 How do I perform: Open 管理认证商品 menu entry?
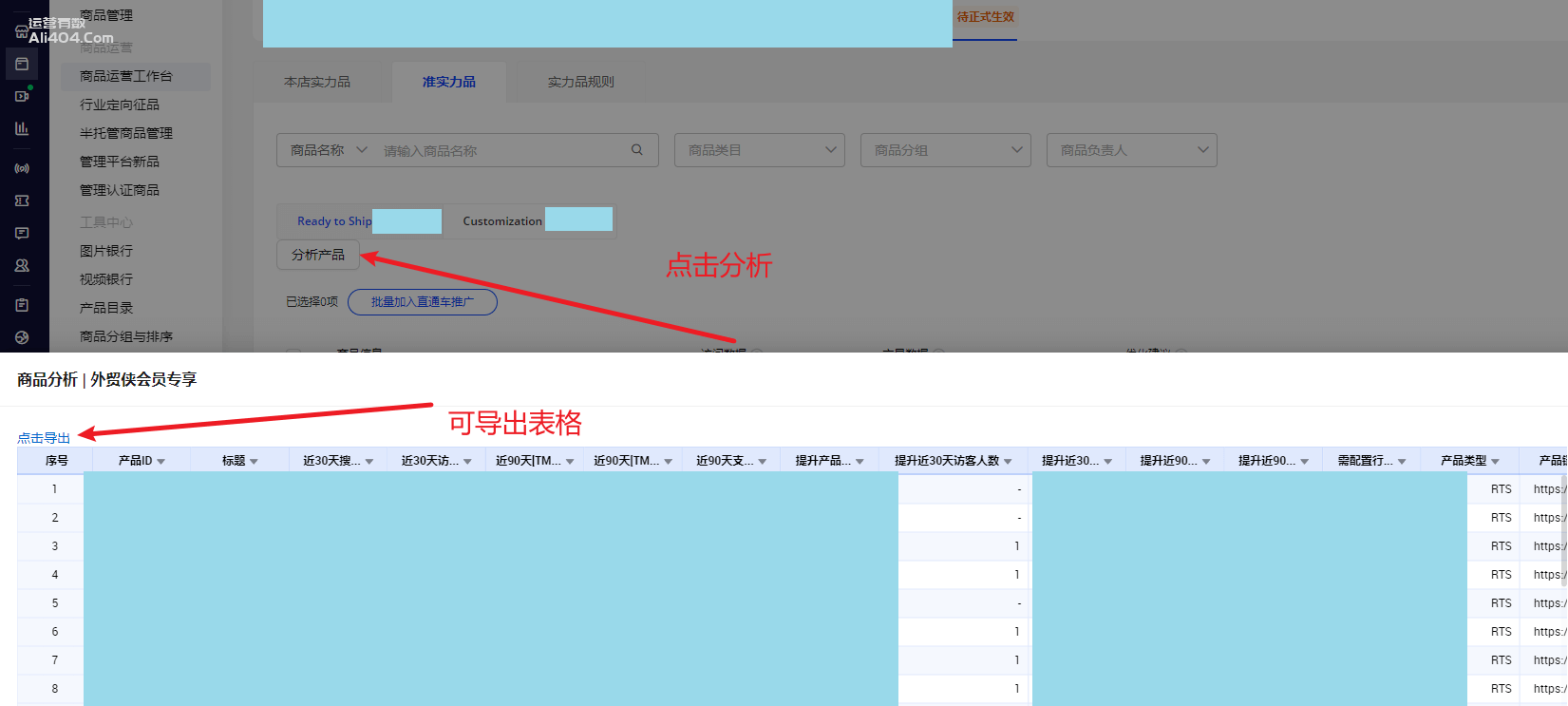(x=120, y=190)
